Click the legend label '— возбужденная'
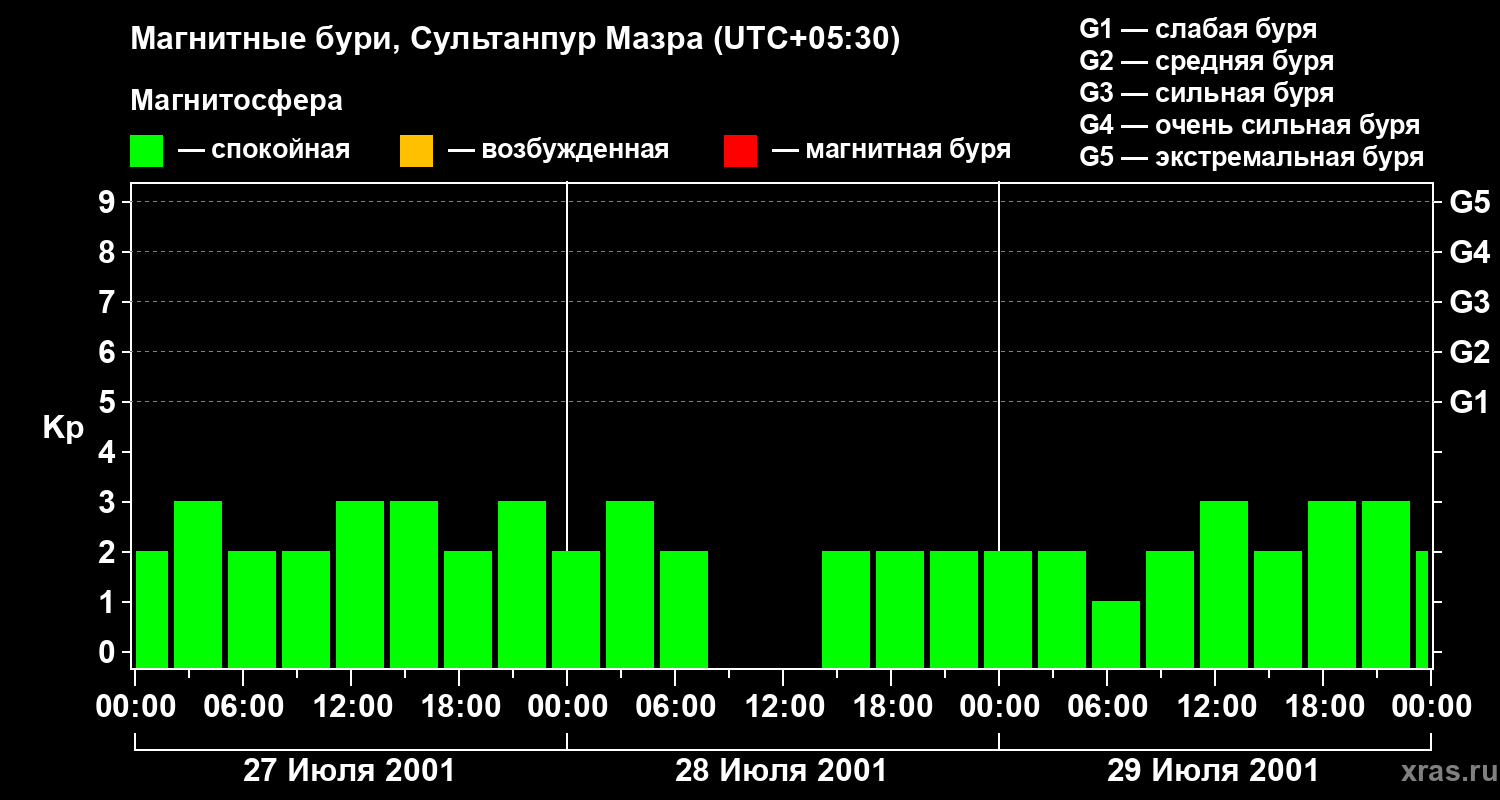Viewport: 1500px width, 800px height. (558, 150)
